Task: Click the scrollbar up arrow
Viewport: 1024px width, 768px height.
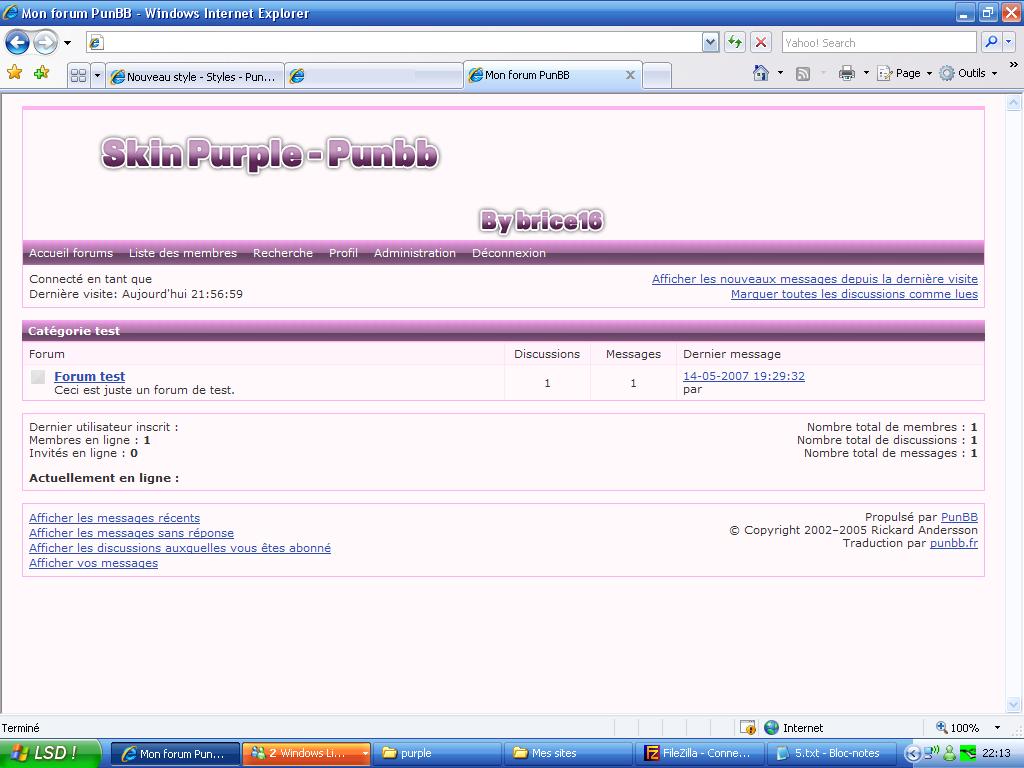Action: (x=1014, y=102)
